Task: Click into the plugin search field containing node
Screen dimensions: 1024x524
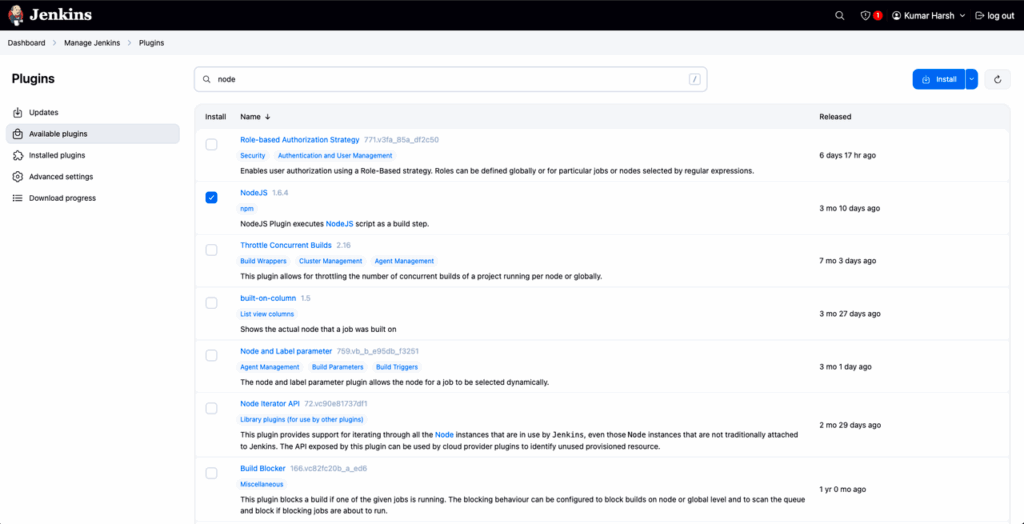Action: (x=451, y=79)
